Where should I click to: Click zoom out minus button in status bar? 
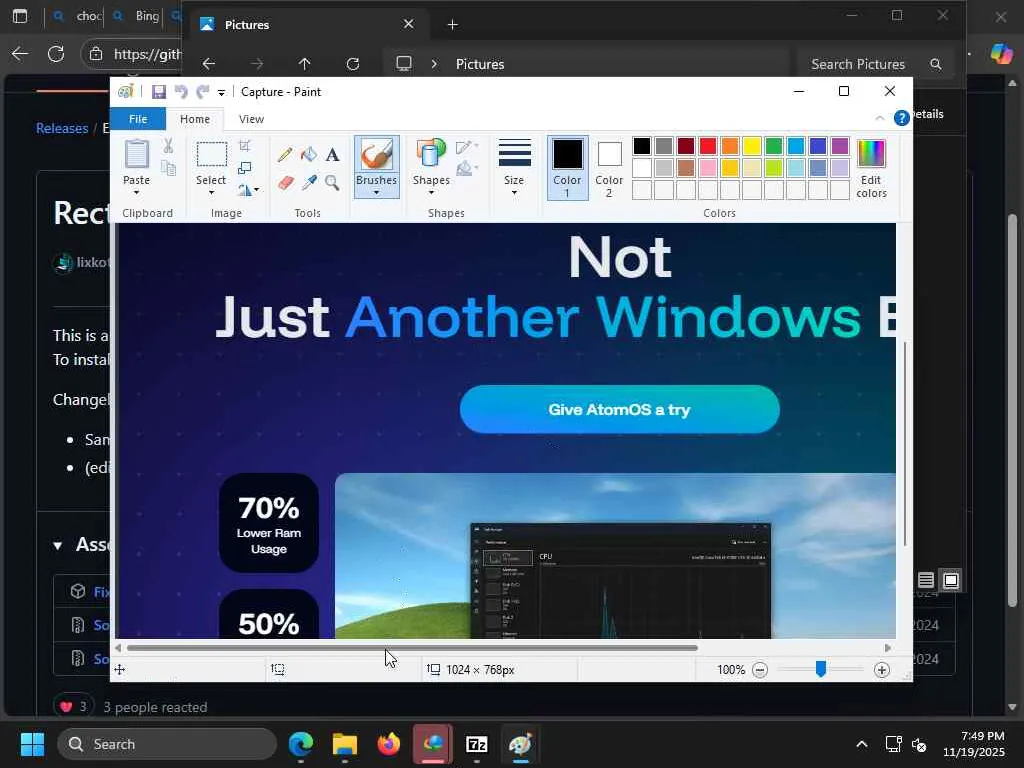pos(760,669)
